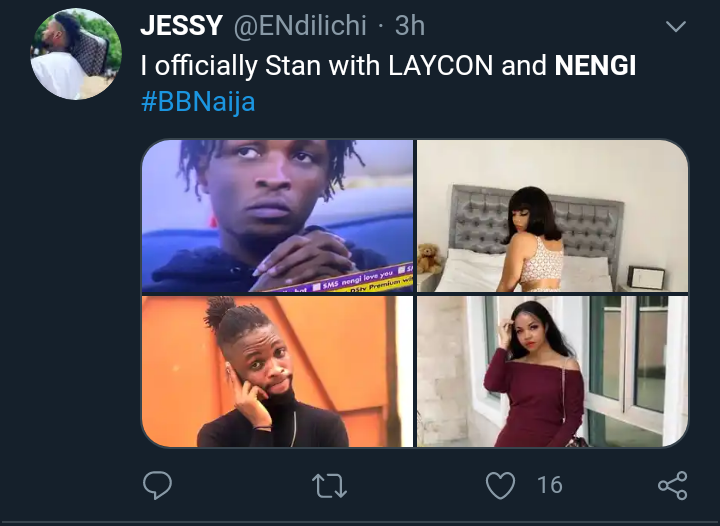View the photo of woman sitting on bed
This screenshot has height=526, width=720.
[x=552, y=216]
